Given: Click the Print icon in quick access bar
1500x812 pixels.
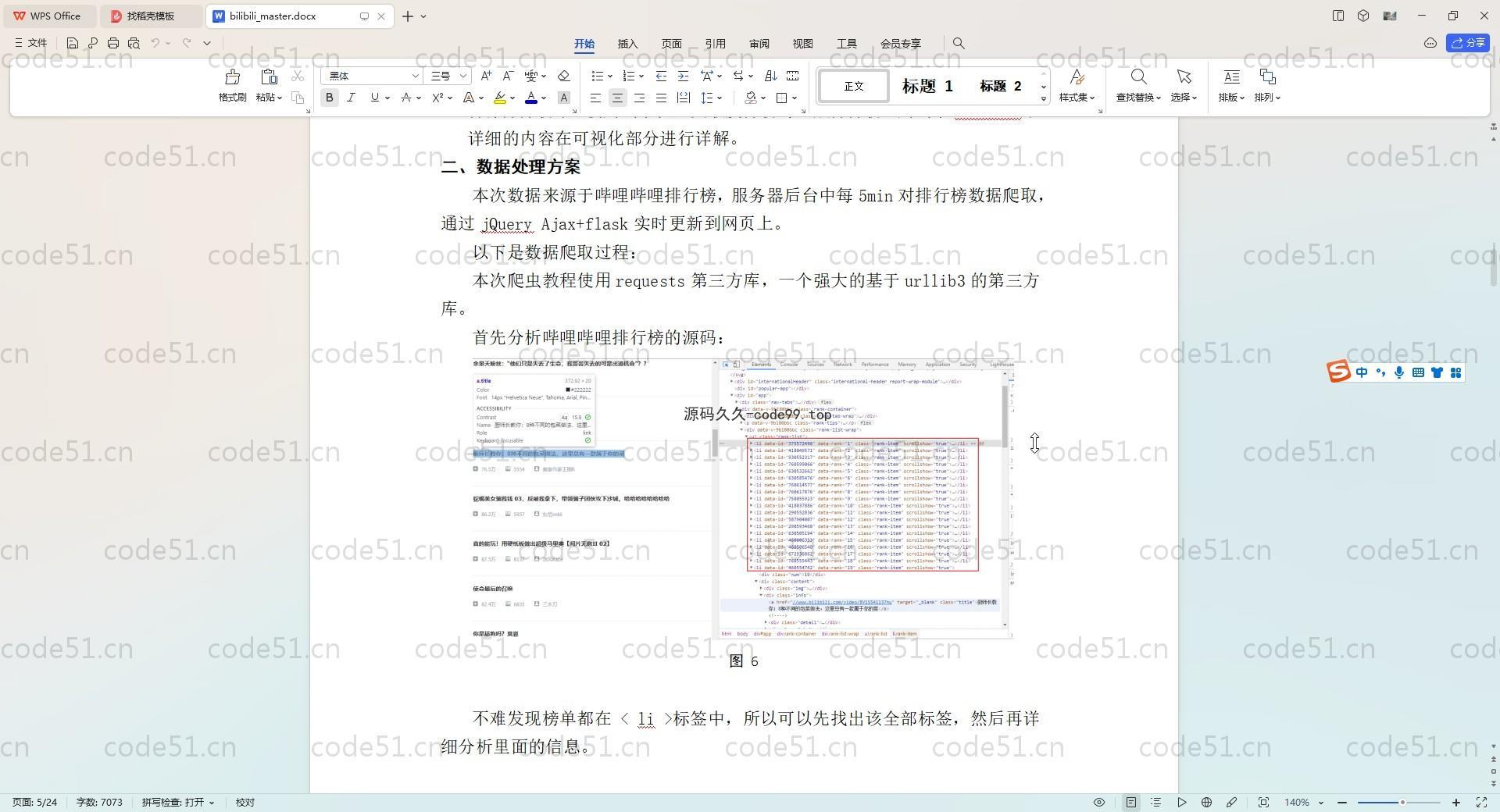Looking at the screenshot, I should (x=113, y=44).
